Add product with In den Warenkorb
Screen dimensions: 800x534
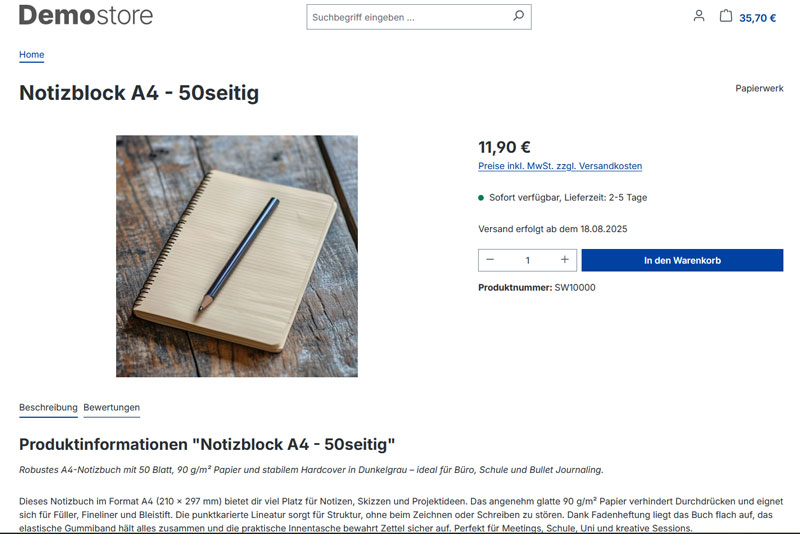(x=682, y=260)
